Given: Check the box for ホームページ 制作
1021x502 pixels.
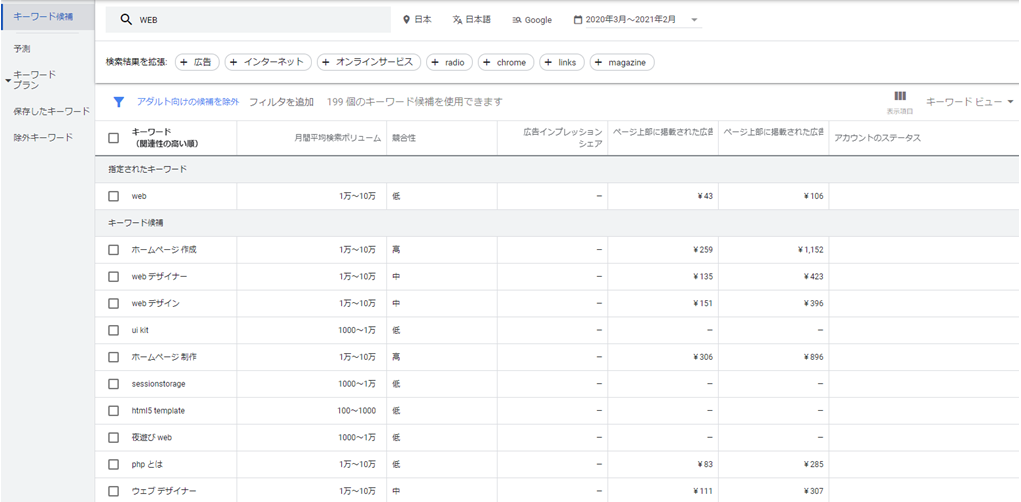Looking at the screenshot, I should point(114,357).
